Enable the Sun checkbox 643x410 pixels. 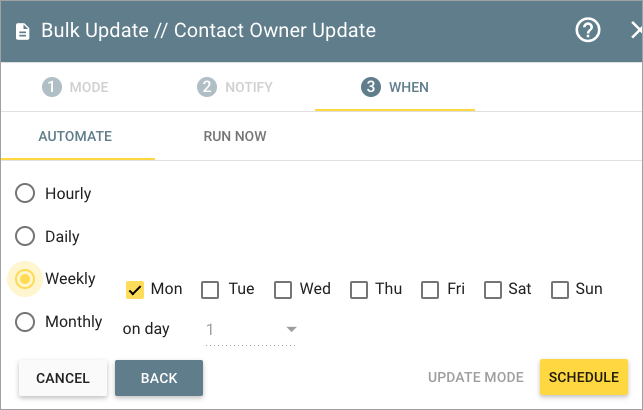click(559, 290)
